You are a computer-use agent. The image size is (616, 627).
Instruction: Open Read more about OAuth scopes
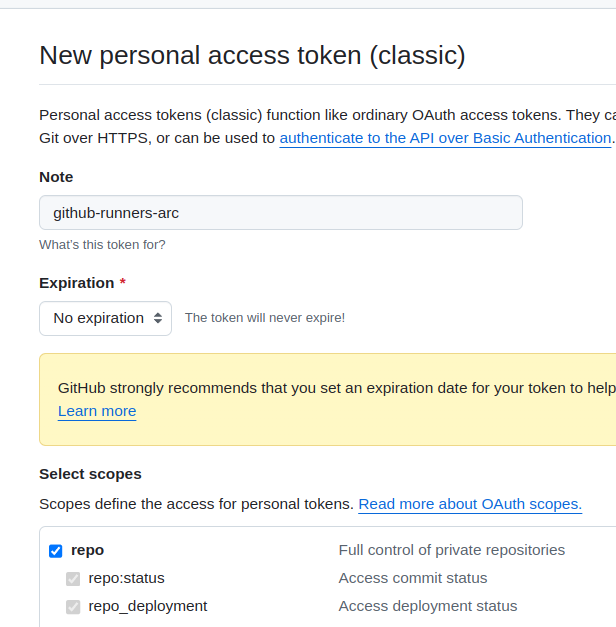(470, 504)
